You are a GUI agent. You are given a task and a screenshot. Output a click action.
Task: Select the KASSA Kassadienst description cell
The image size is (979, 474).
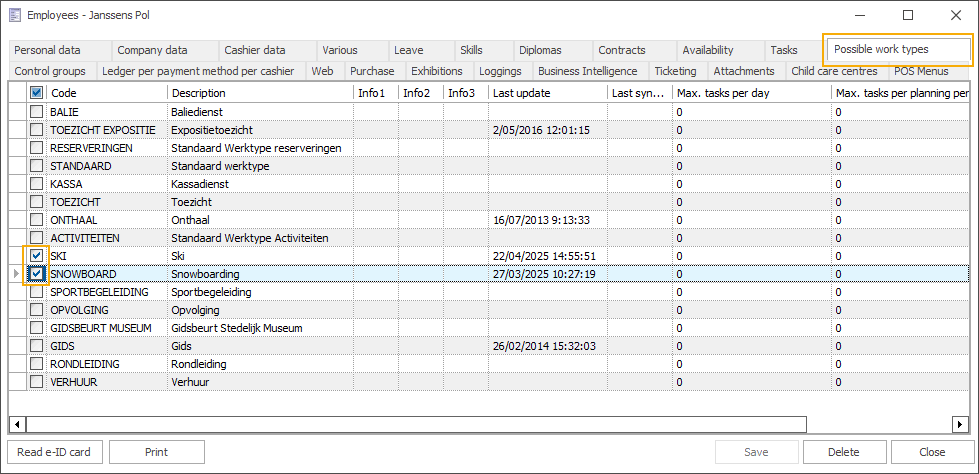tap(260, 184)
